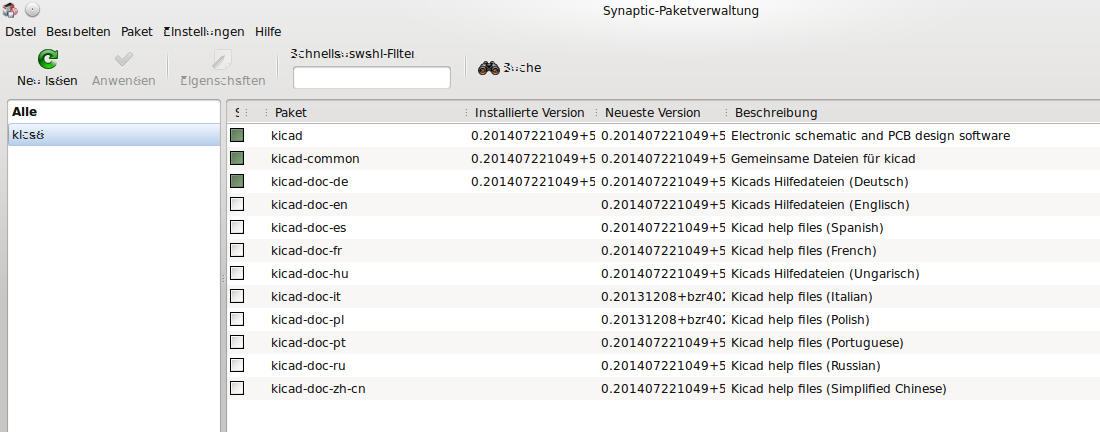Mark the kicad-doc-zh-cn checkbox

237,389
